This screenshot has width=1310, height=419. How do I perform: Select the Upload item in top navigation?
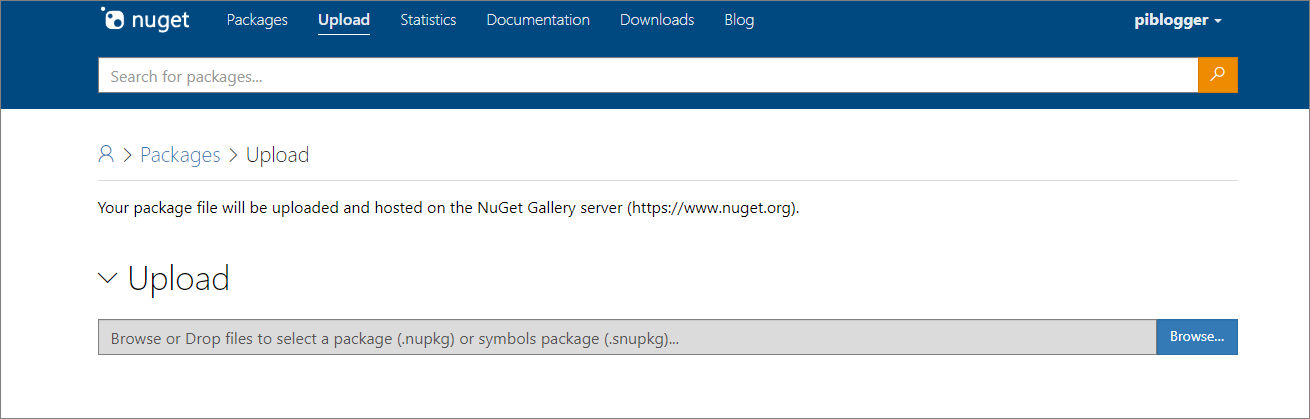point(344,20)
